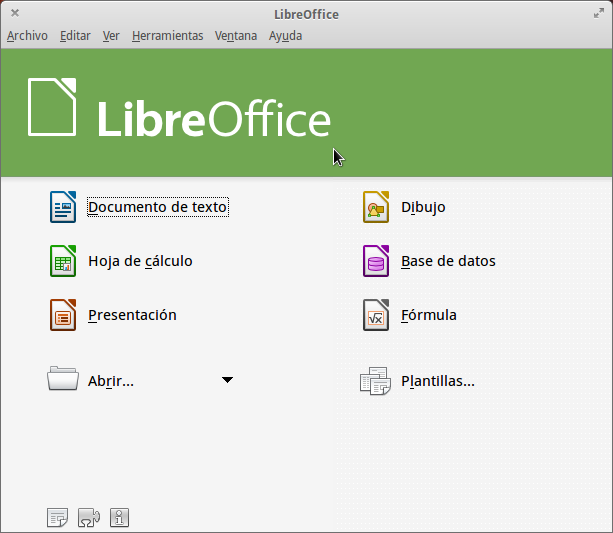
Task: Click the Math formula icon
Action: tap(376, 315)
